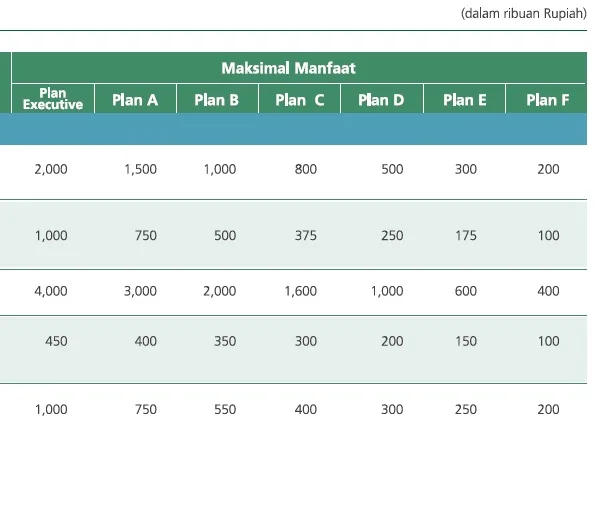Click the 350 value under Plan B
The image size is (601, 523).
pyautogui.click(x=225, y=341)
